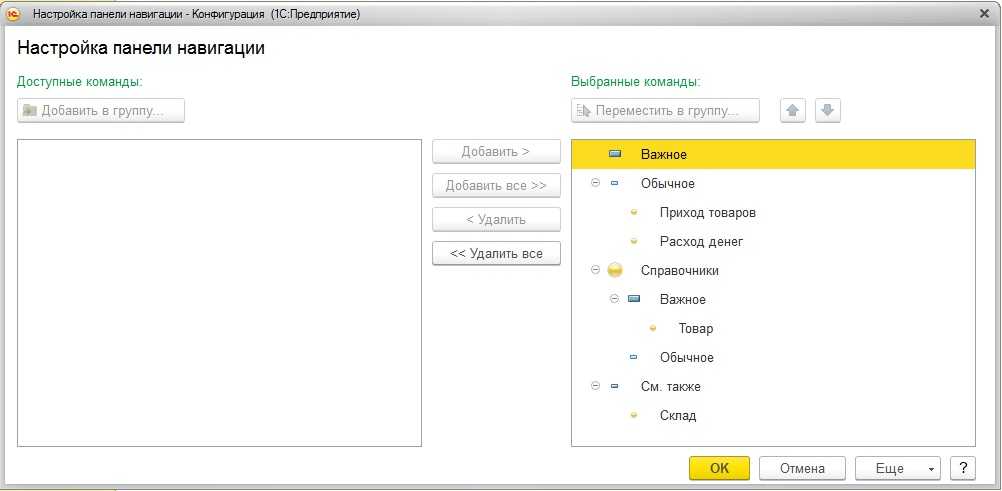Collapse the См. также group
The width and height of the screenshot is (1002, 491).
596,386
